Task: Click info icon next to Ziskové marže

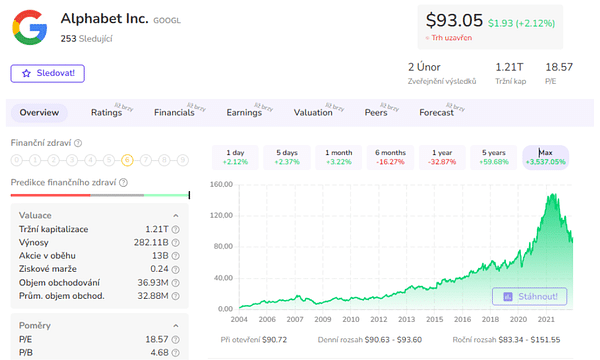Action: click(x=175, y=269)
